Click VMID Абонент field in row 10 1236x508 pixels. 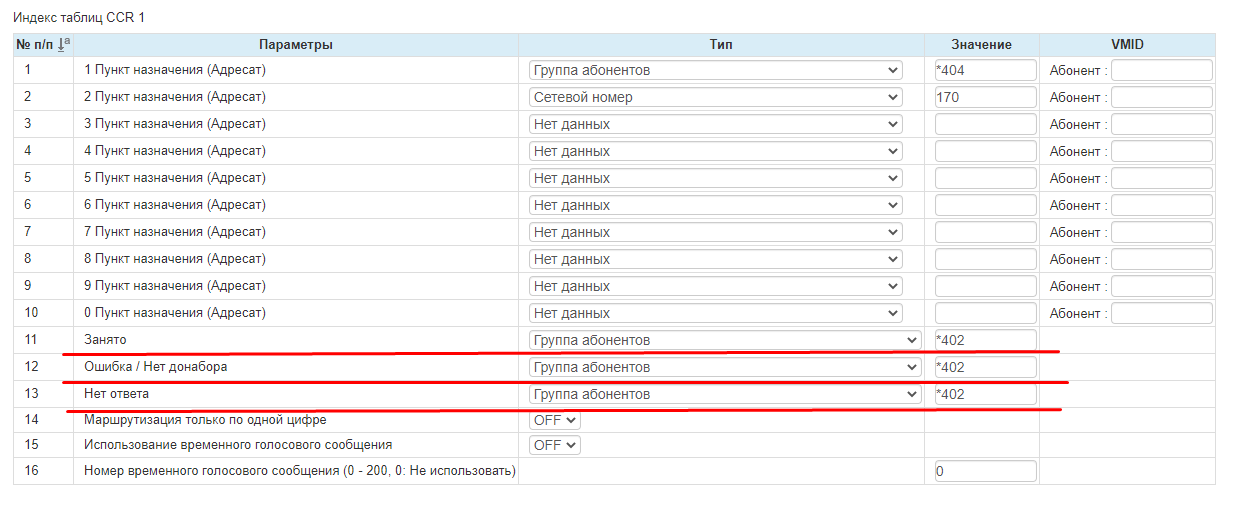point(1161,313)
